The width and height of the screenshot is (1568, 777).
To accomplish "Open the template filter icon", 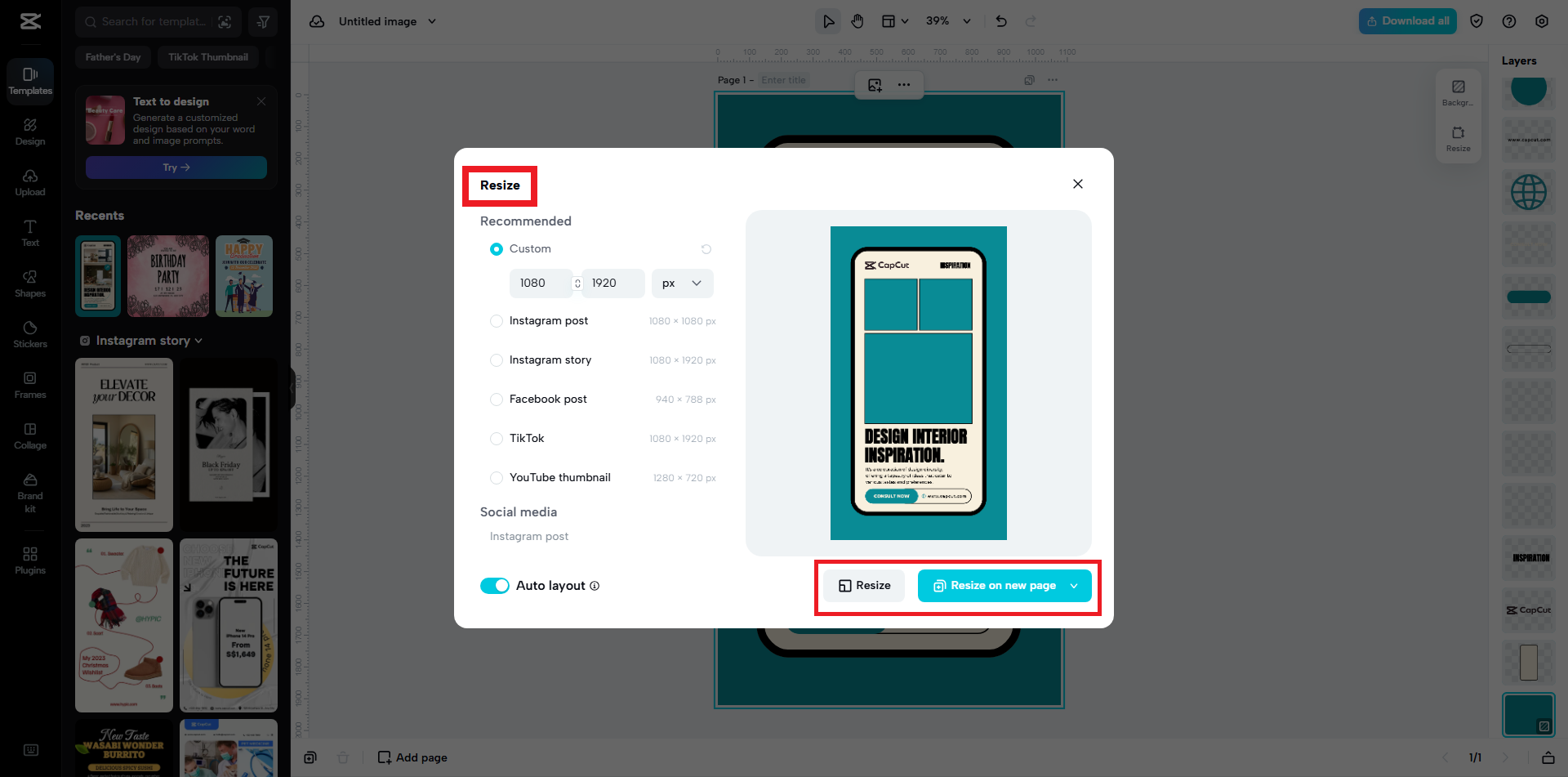I will [263, 22].
